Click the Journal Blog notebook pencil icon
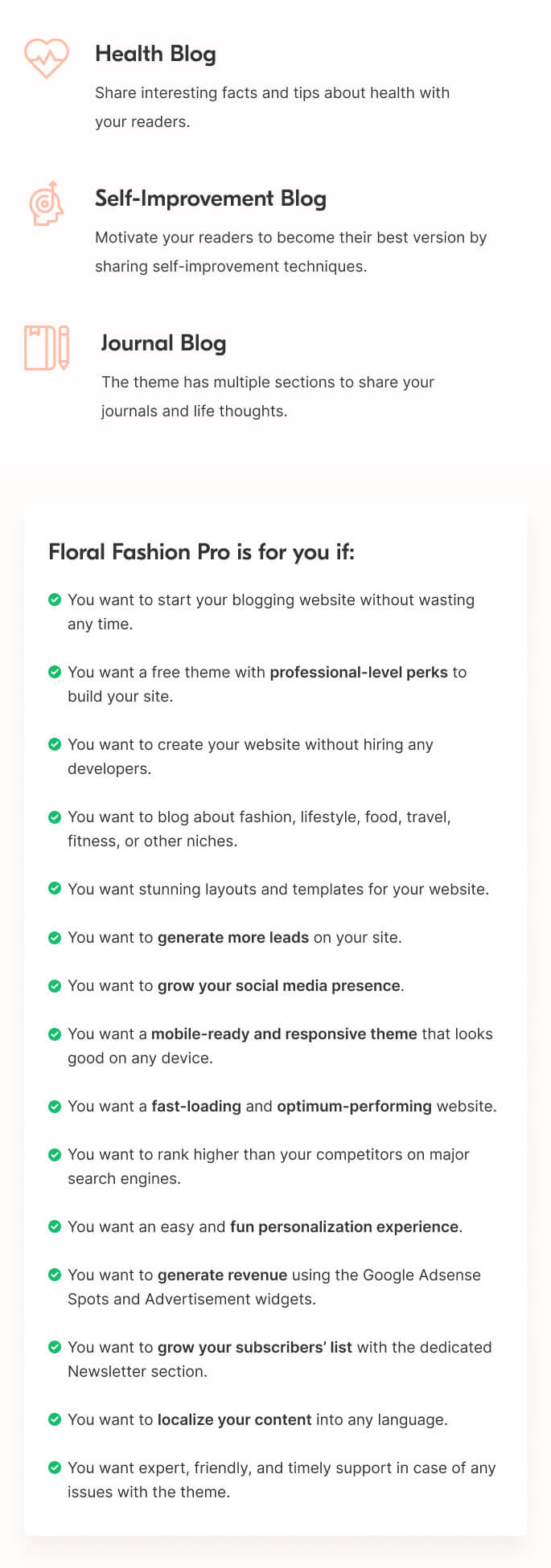The height and width of the screenshot is (1568, 551). 47,347
